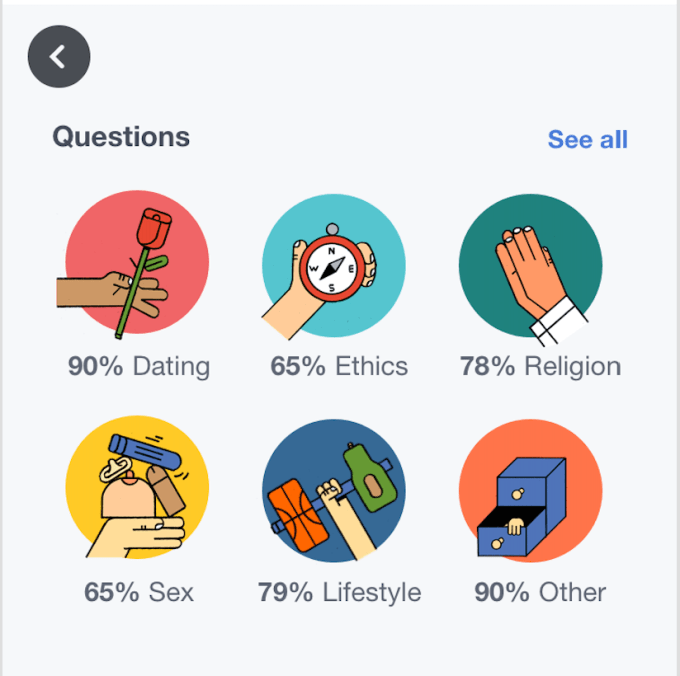
Task: Tap the 90% next to Other
Action: point(502,592)
